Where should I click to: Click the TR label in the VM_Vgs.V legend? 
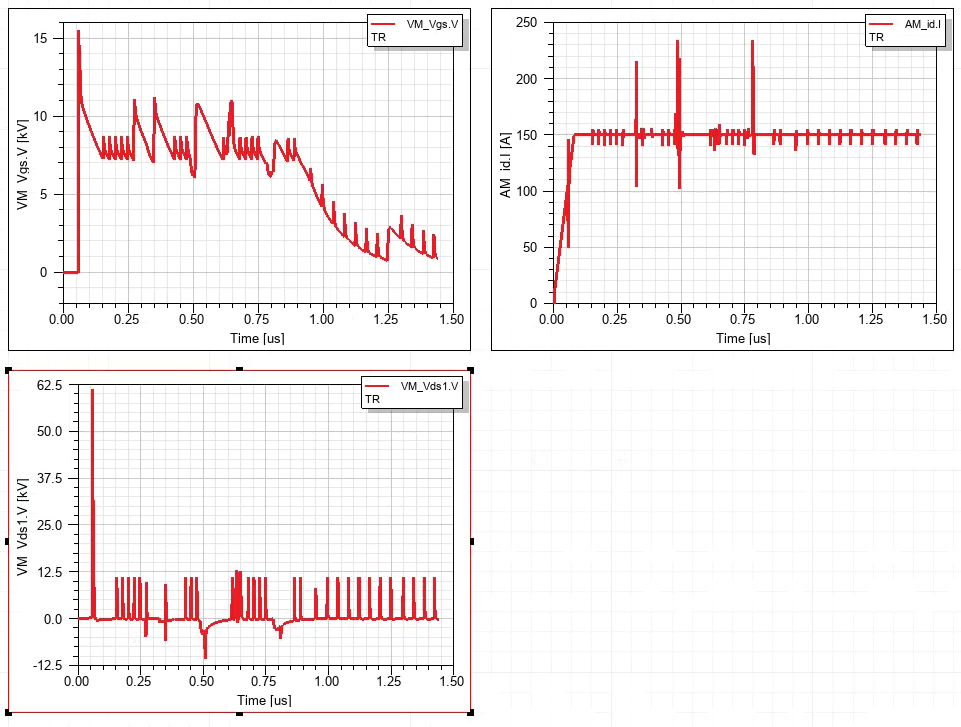(x=378, y=37)
